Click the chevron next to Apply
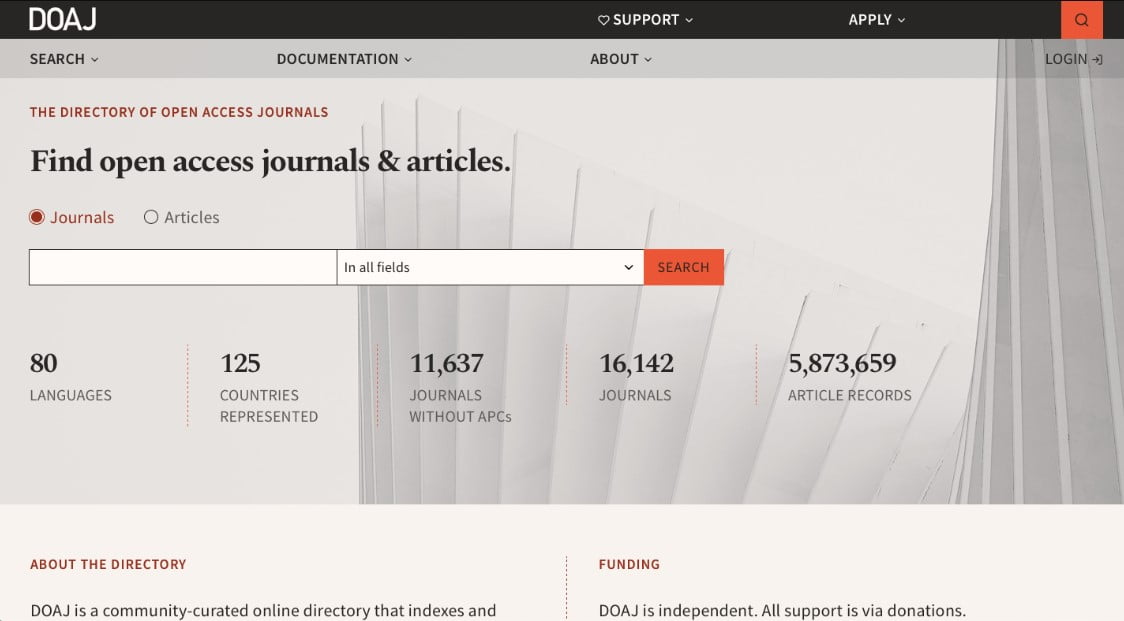 coord(901,20)
